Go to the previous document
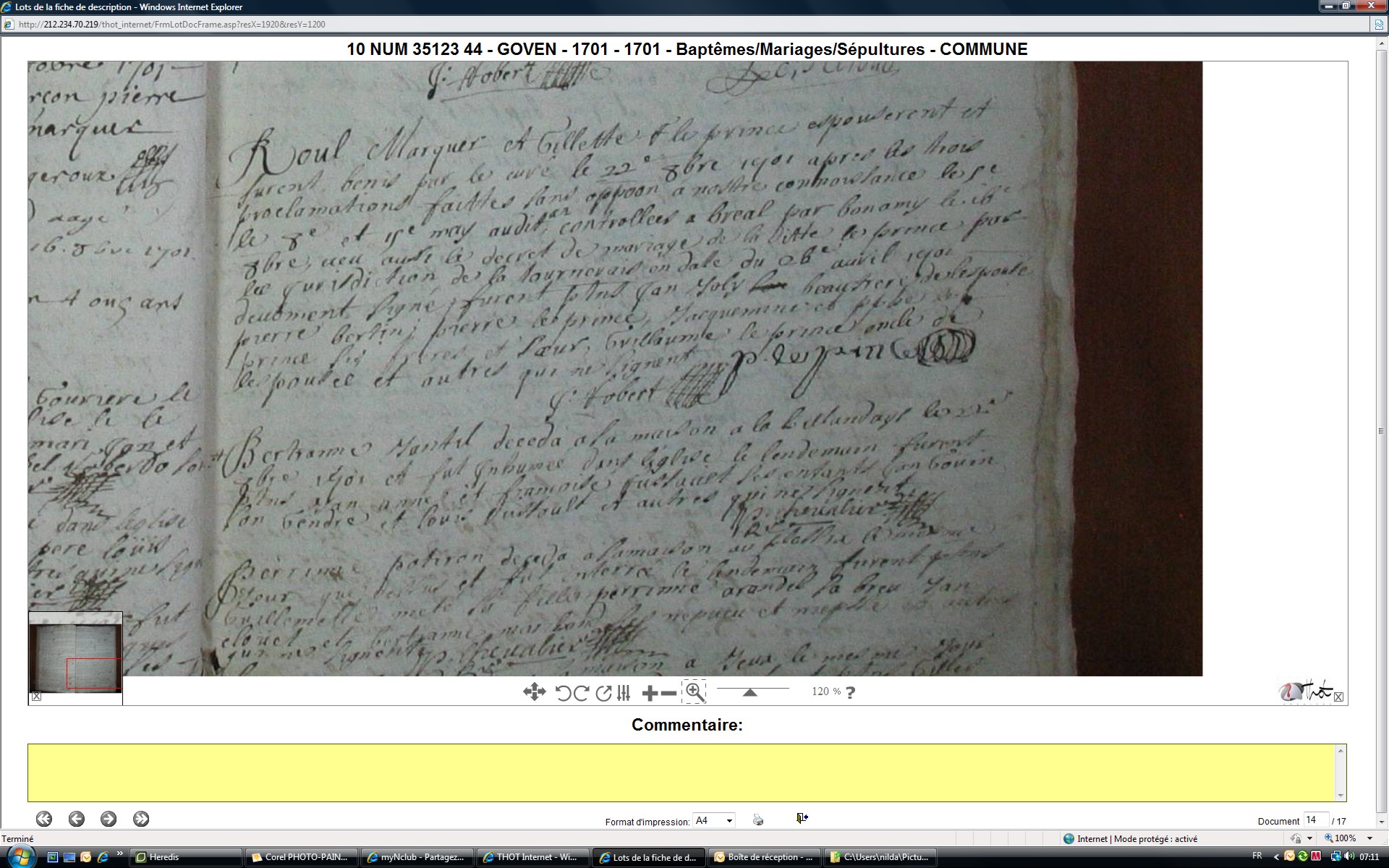This screenshot has width=1389, height=868. [x=77, y=819]
